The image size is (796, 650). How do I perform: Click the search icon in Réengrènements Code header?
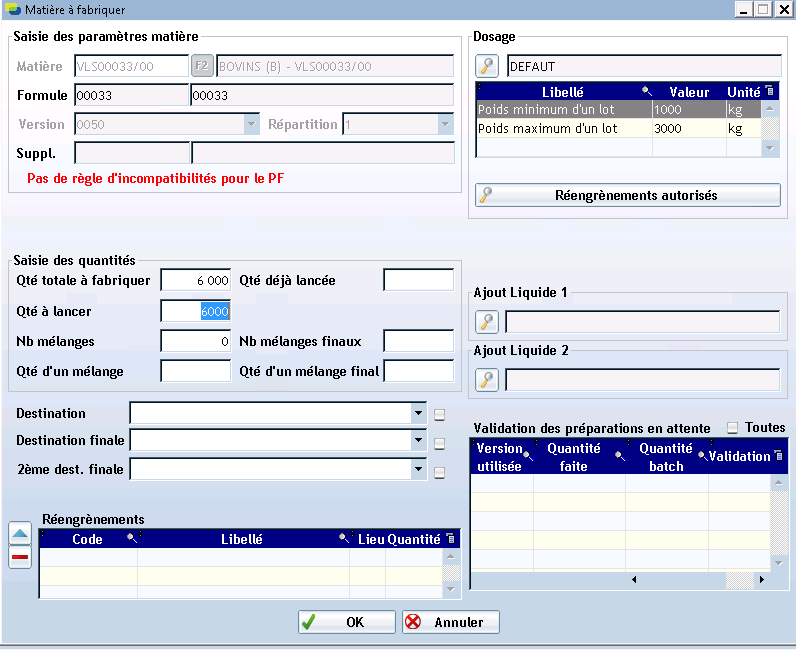131,538
